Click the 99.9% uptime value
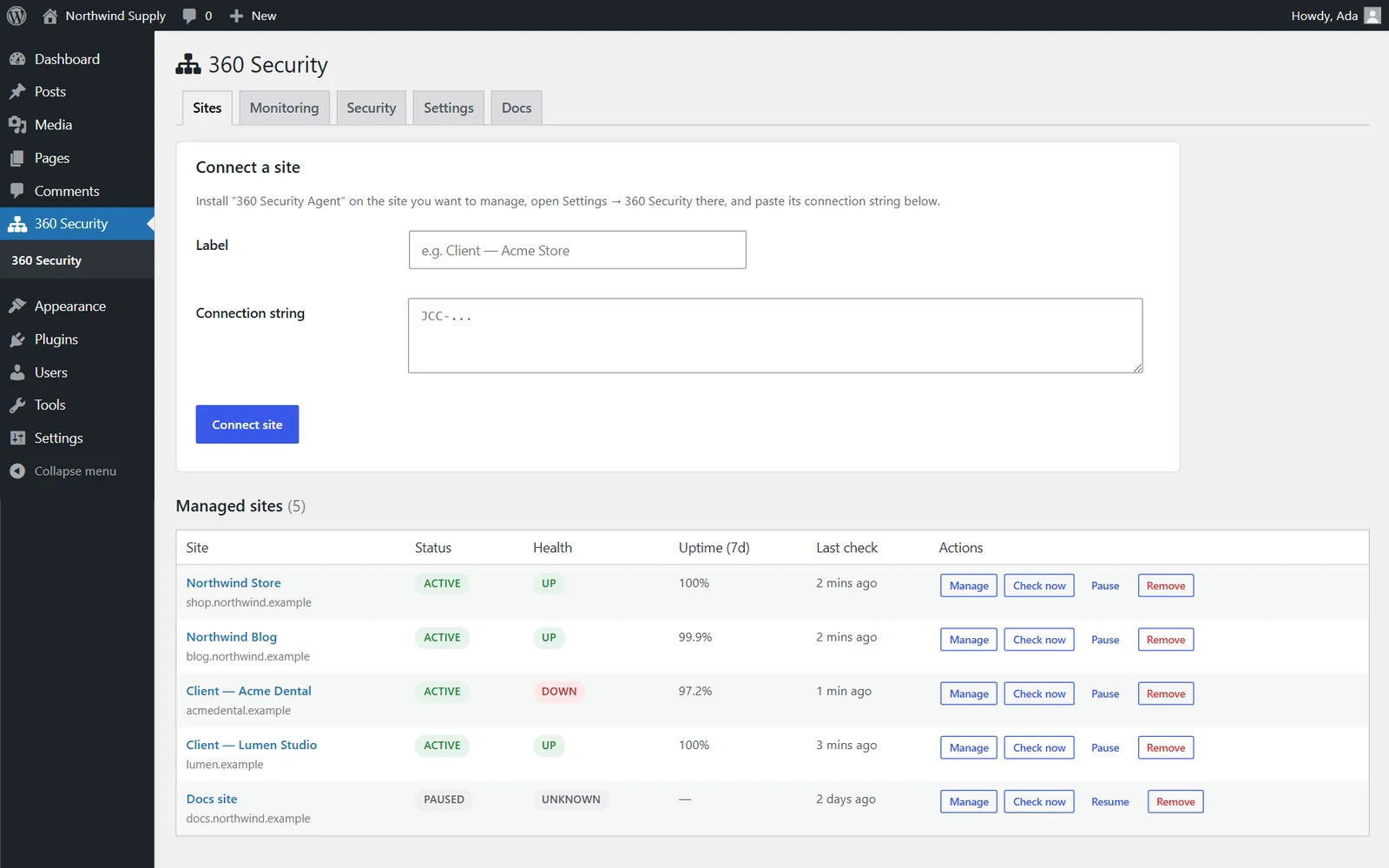 click(x=695, y=637)
